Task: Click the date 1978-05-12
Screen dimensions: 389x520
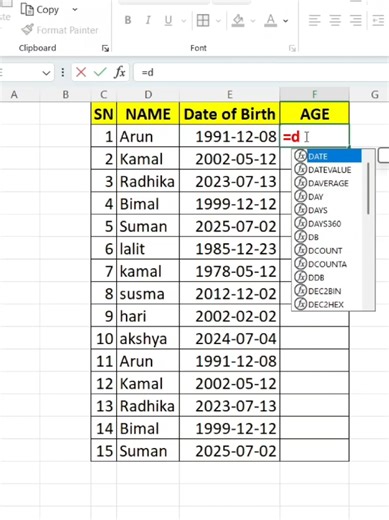Action: click(230, 271)
